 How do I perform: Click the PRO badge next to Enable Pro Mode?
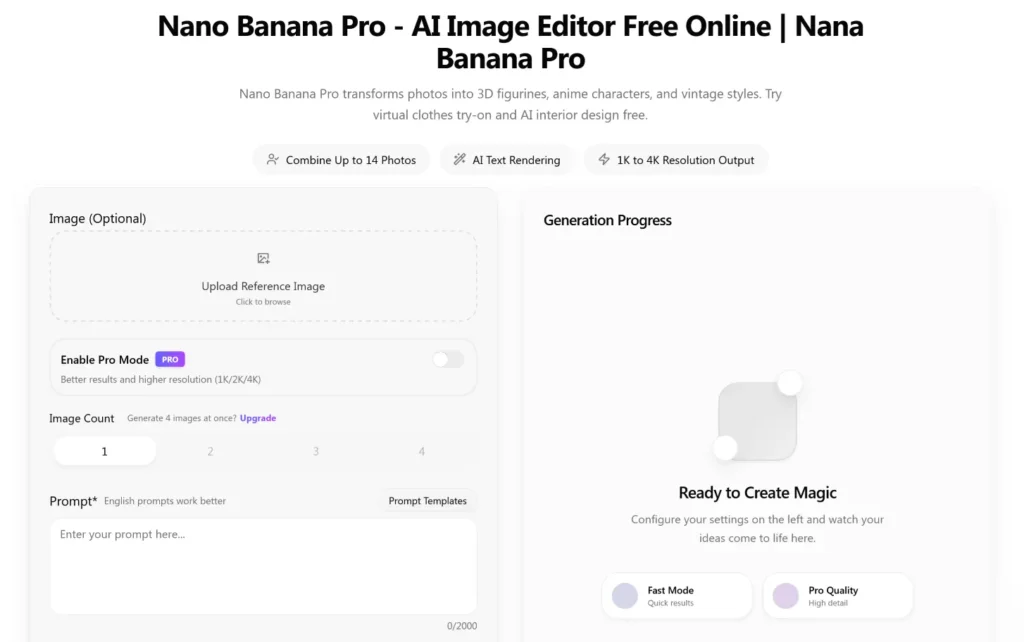tap(170, 359)
